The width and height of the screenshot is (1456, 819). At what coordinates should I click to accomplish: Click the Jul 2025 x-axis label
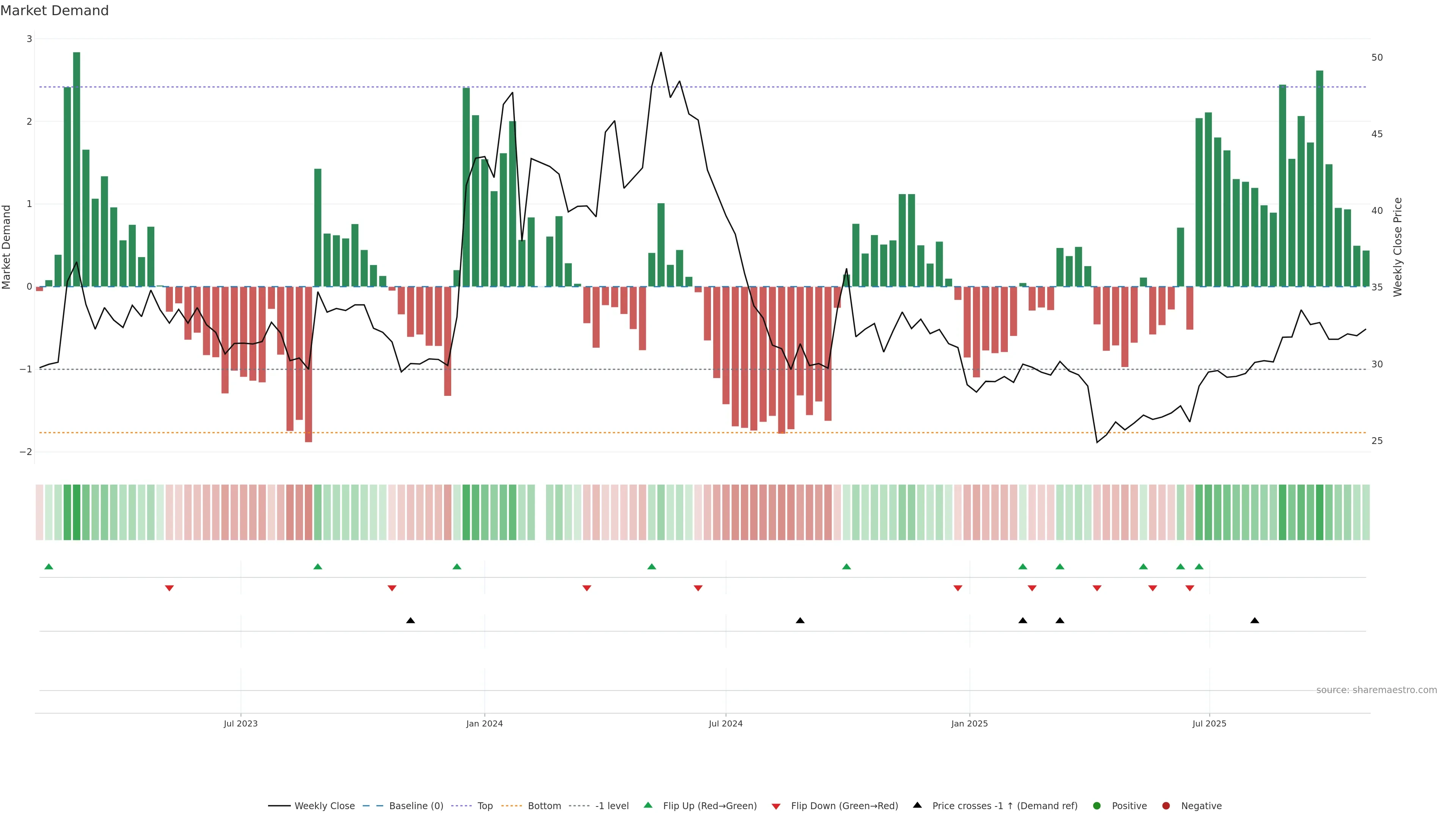click(1210, 723)
